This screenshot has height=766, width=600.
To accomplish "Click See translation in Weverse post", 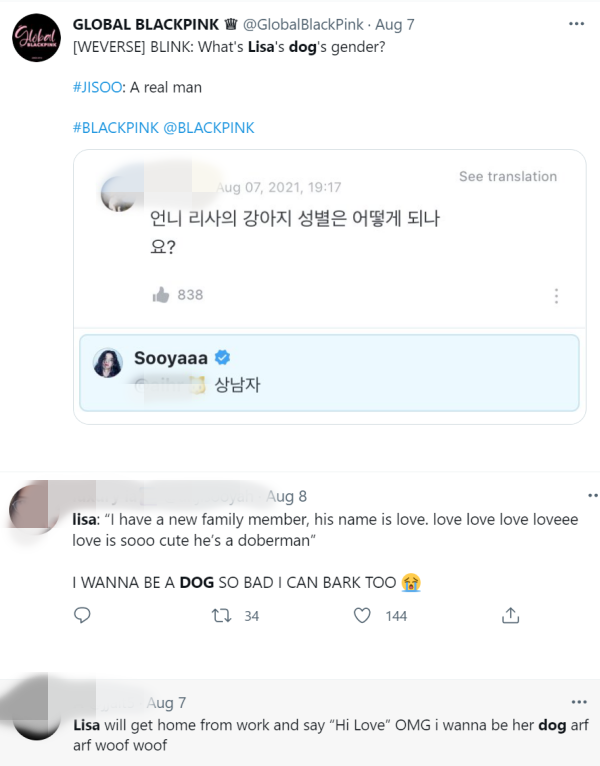I will click(x=507, y=176).
